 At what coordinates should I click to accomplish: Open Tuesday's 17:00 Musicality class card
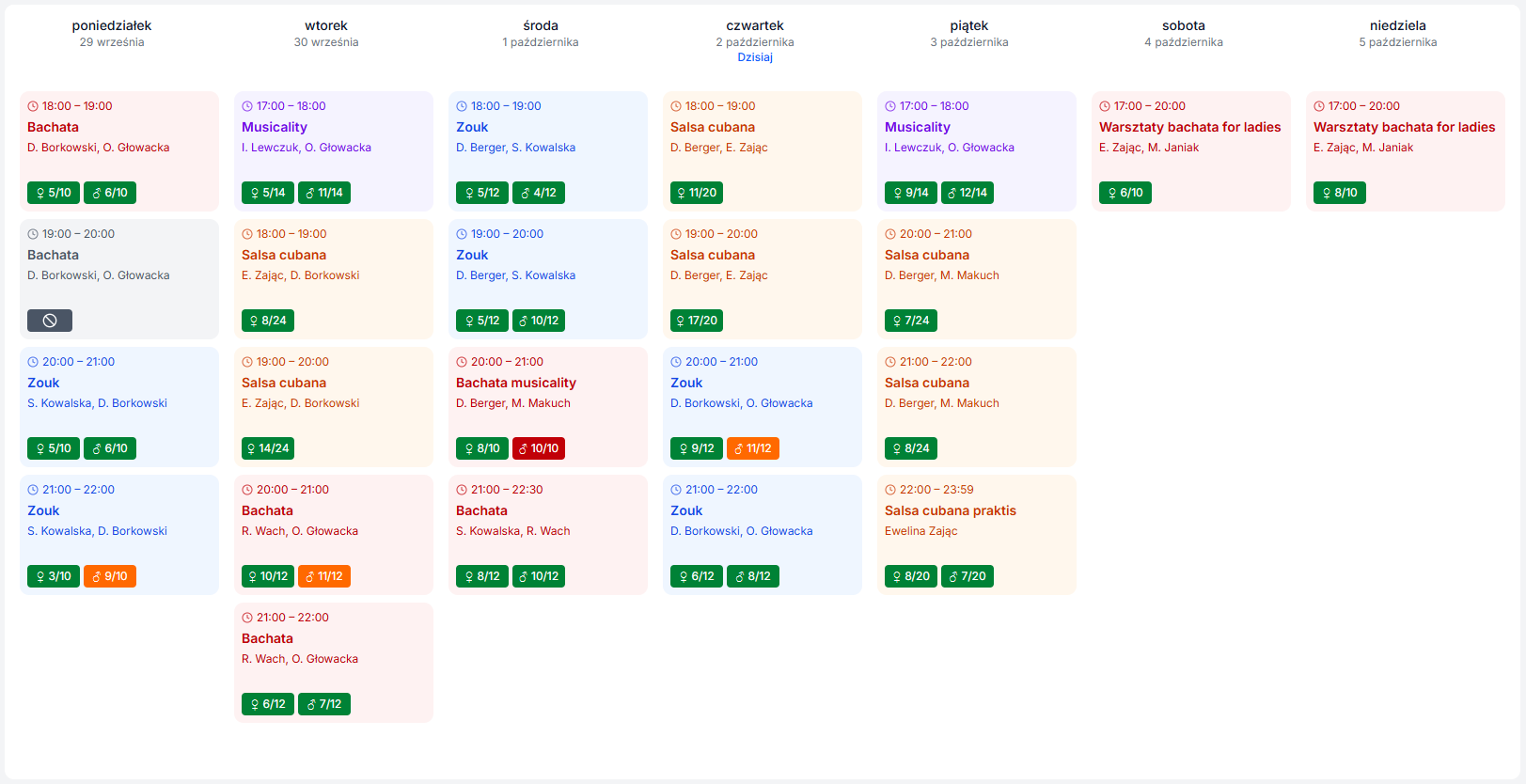[334, 150]
